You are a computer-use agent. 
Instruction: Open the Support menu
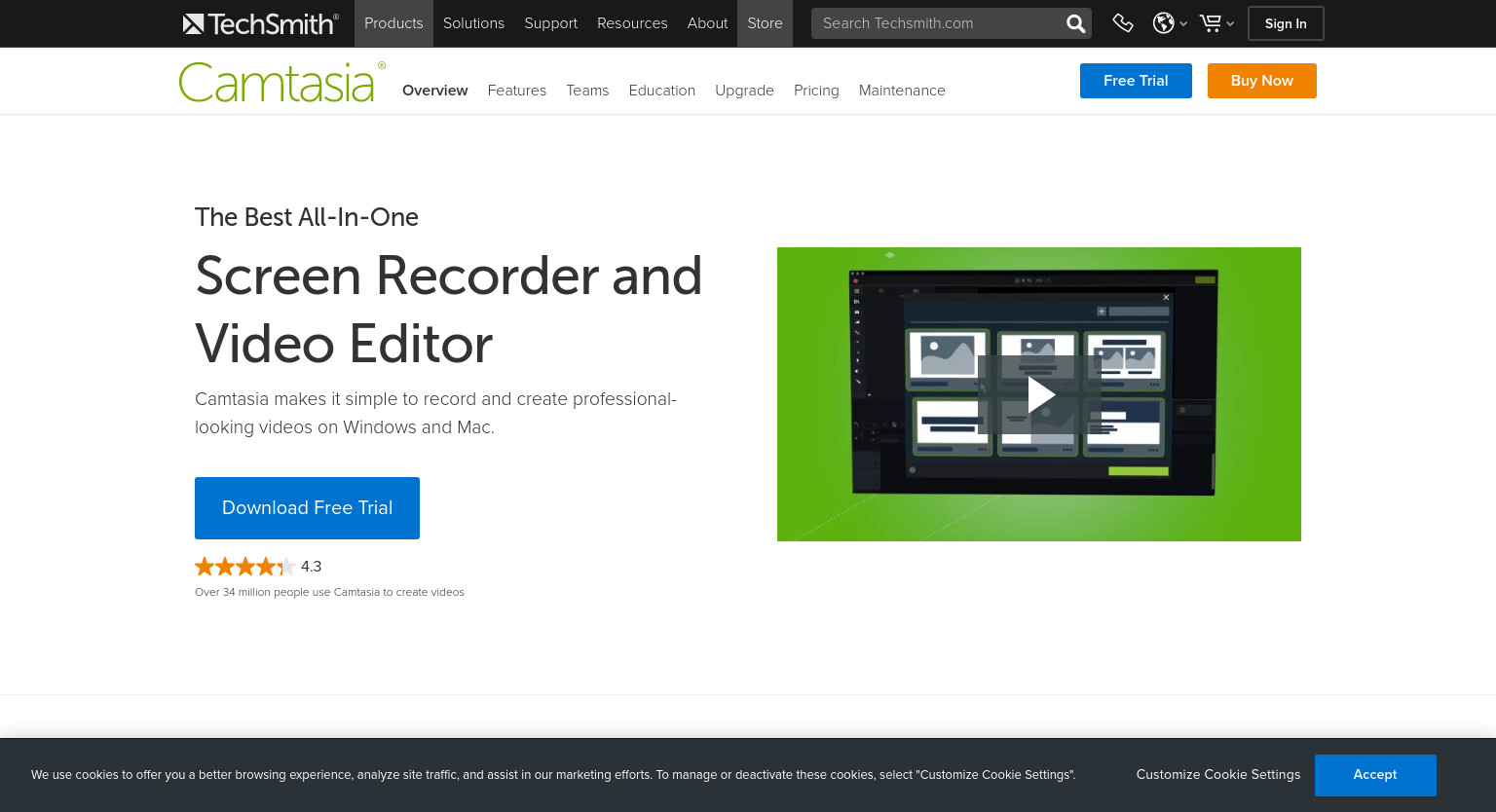pos(550,23)
